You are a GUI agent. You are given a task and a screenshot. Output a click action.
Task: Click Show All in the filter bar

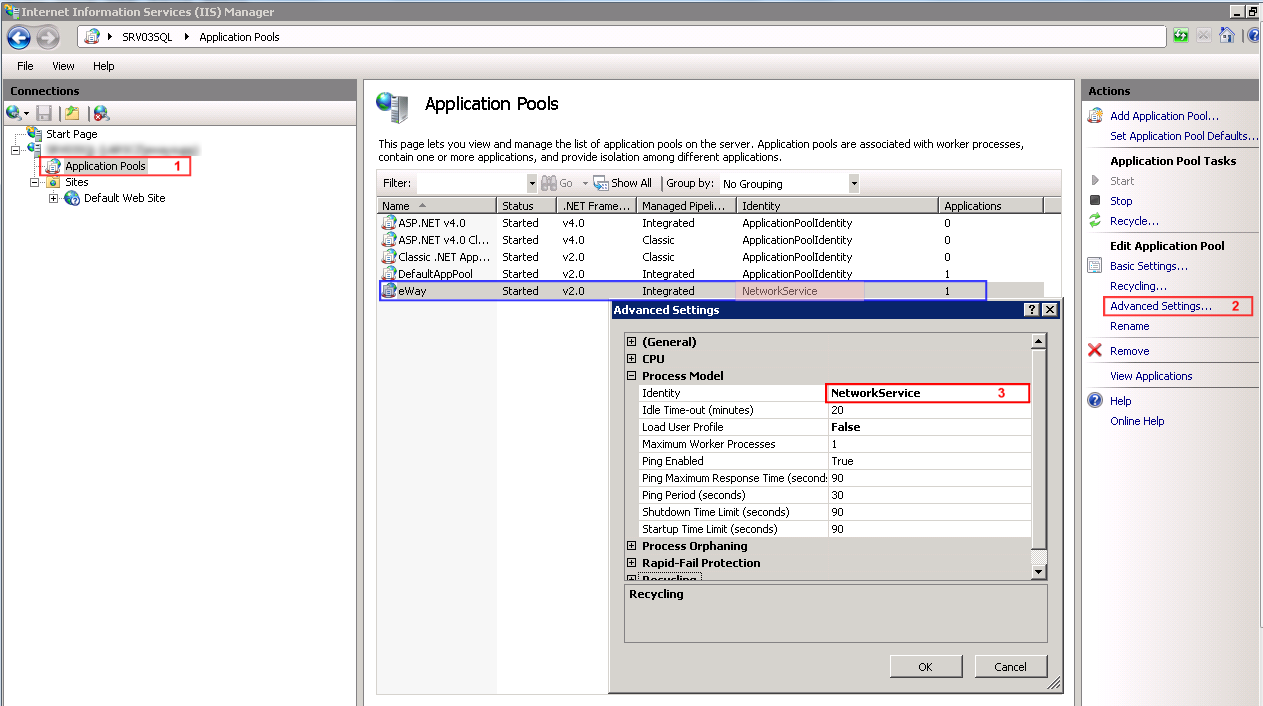[631, 183]
